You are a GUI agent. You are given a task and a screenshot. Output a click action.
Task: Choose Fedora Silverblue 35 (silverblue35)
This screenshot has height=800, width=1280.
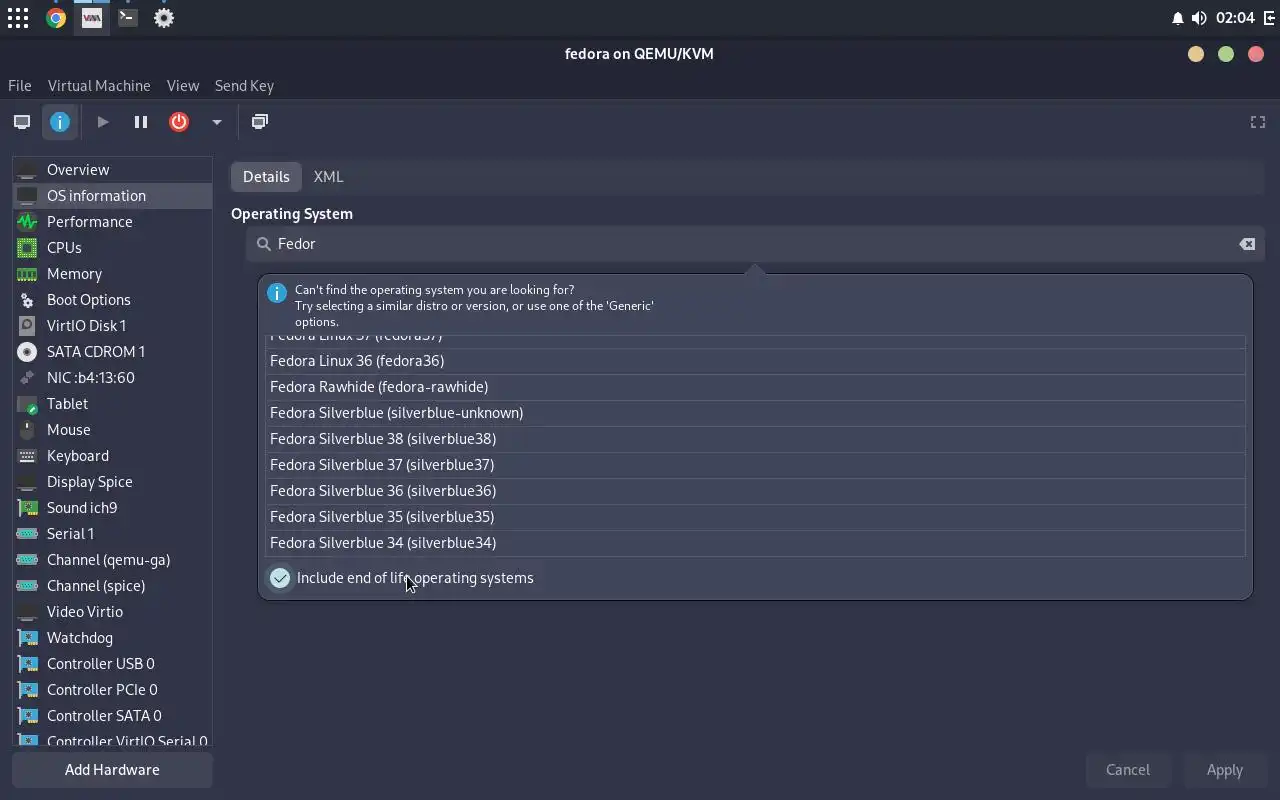tap(755, 517)
